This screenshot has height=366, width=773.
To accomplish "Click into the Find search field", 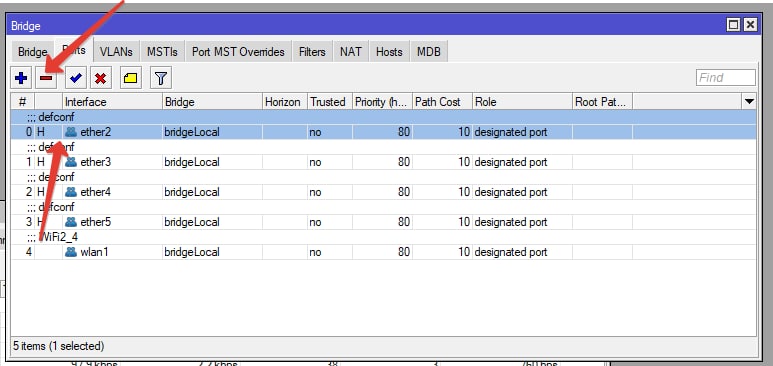I will (726, 78).
